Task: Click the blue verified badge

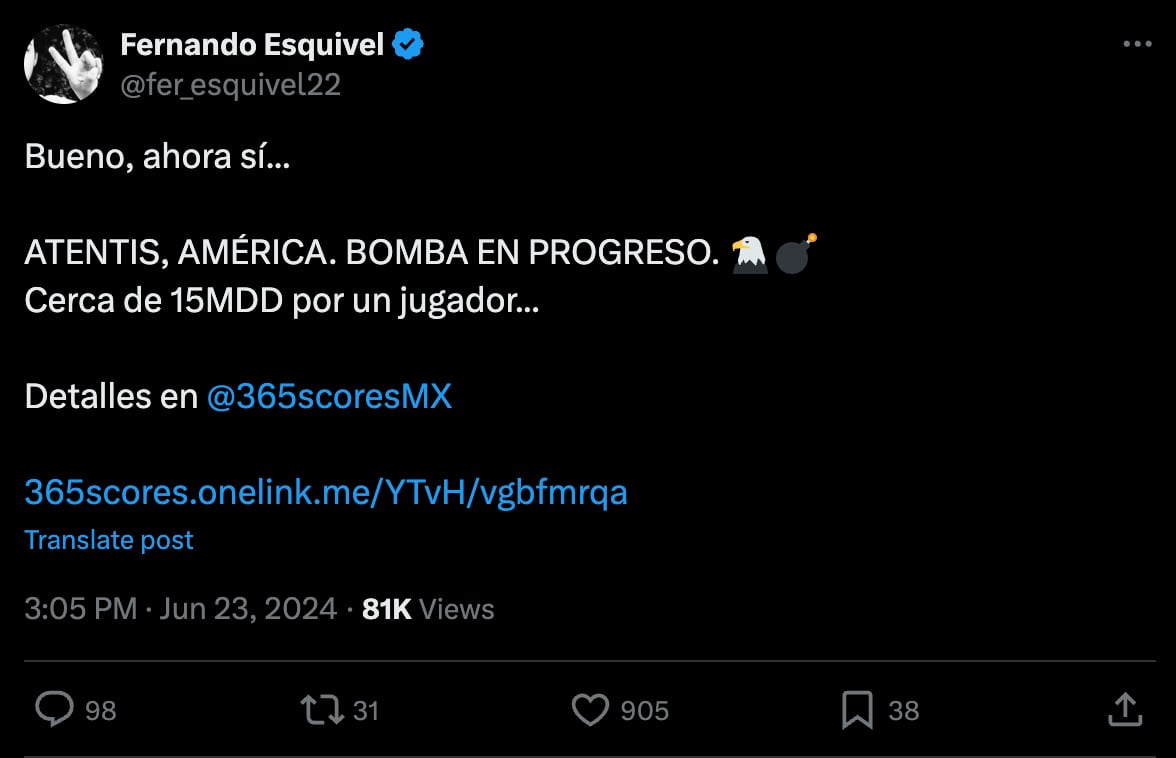Action: [408, 44]
